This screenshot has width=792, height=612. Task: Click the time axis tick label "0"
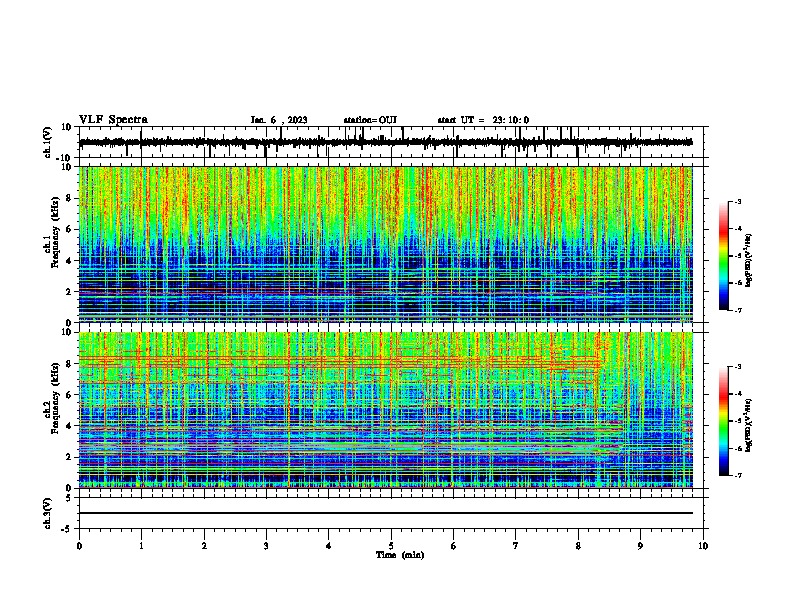[79, 546]
